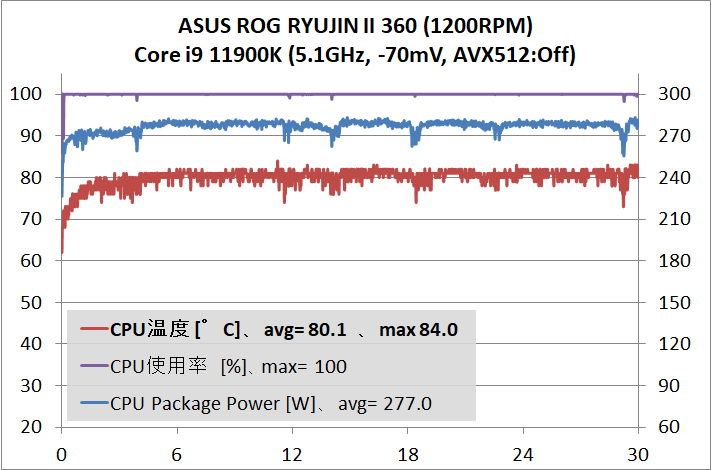Click the CPU使用率 legend entry
This screenshot has width=711, height=470.
(214, 366)
